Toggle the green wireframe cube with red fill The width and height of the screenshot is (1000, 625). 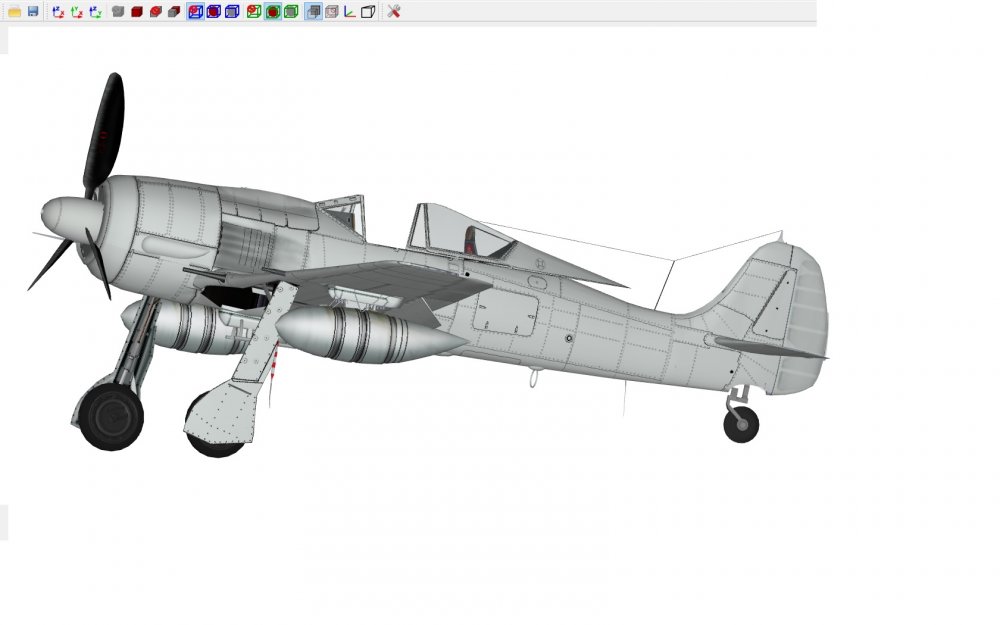(272, 11)
